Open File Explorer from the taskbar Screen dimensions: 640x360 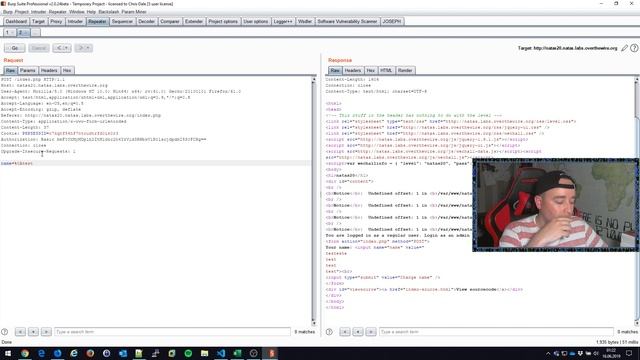[204, 353]
